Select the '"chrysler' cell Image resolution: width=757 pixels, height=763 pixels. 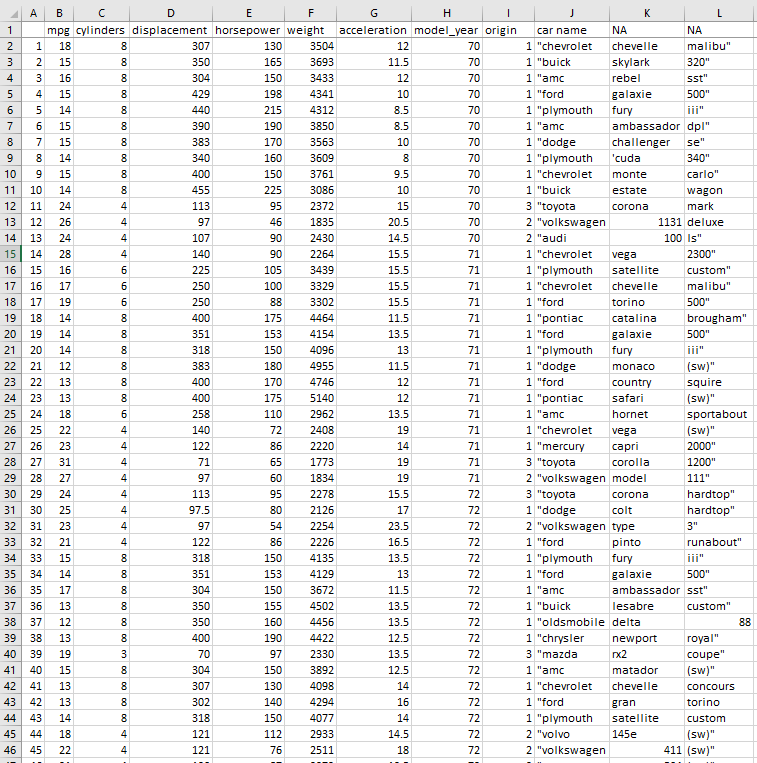572,638
